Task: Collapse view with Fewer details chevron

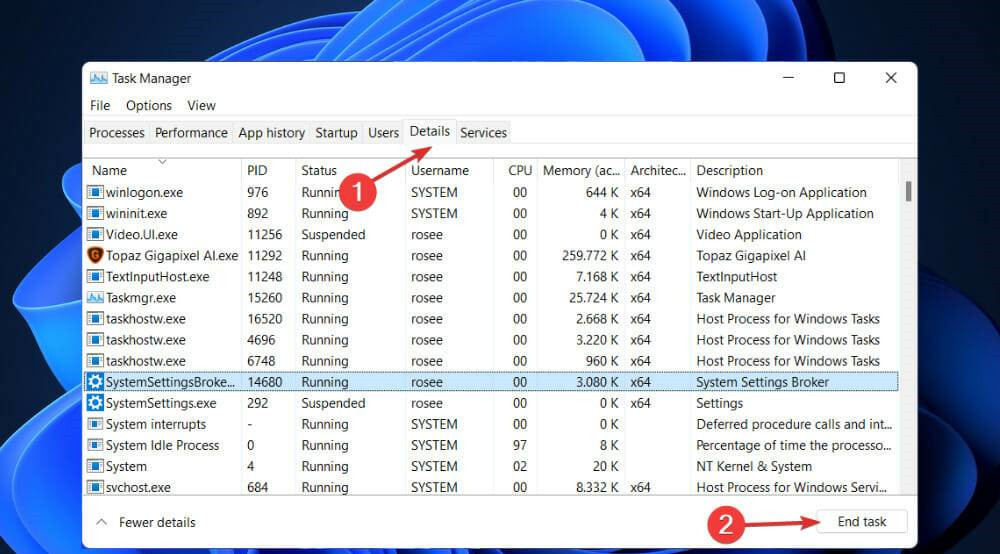Action: (101, 522)
